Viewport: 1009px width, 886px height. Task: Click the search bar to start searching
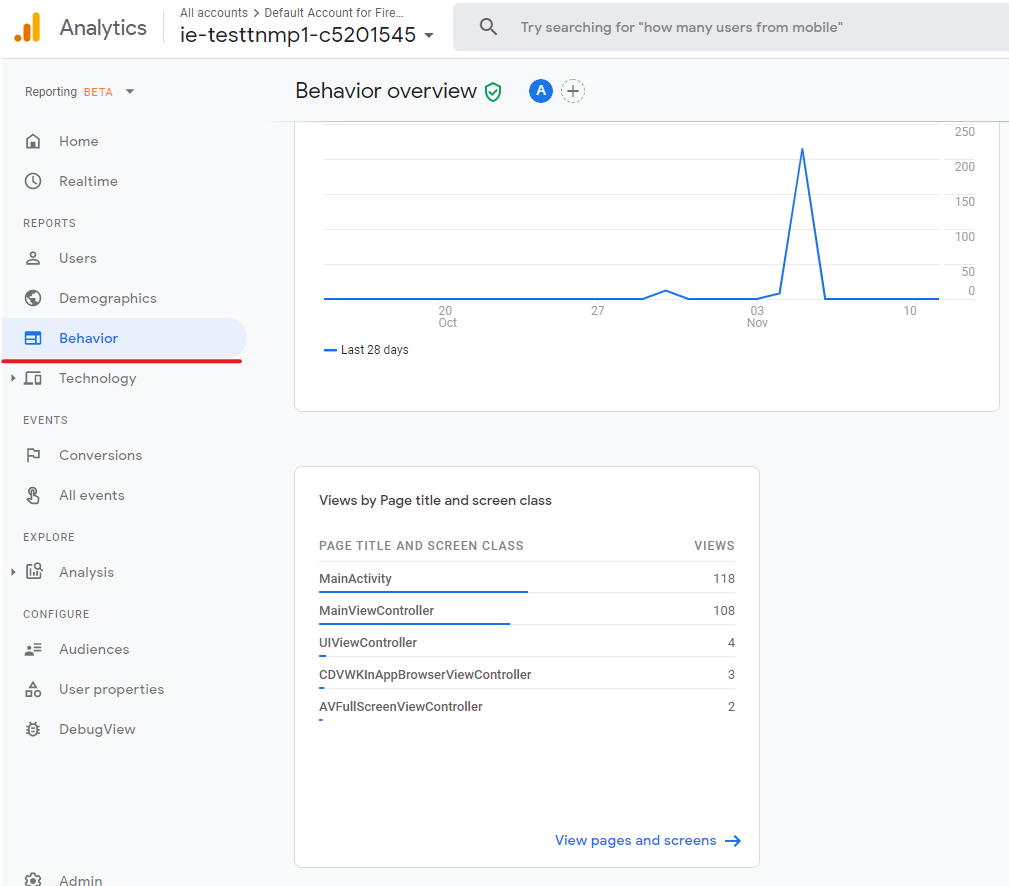[730, 27]
